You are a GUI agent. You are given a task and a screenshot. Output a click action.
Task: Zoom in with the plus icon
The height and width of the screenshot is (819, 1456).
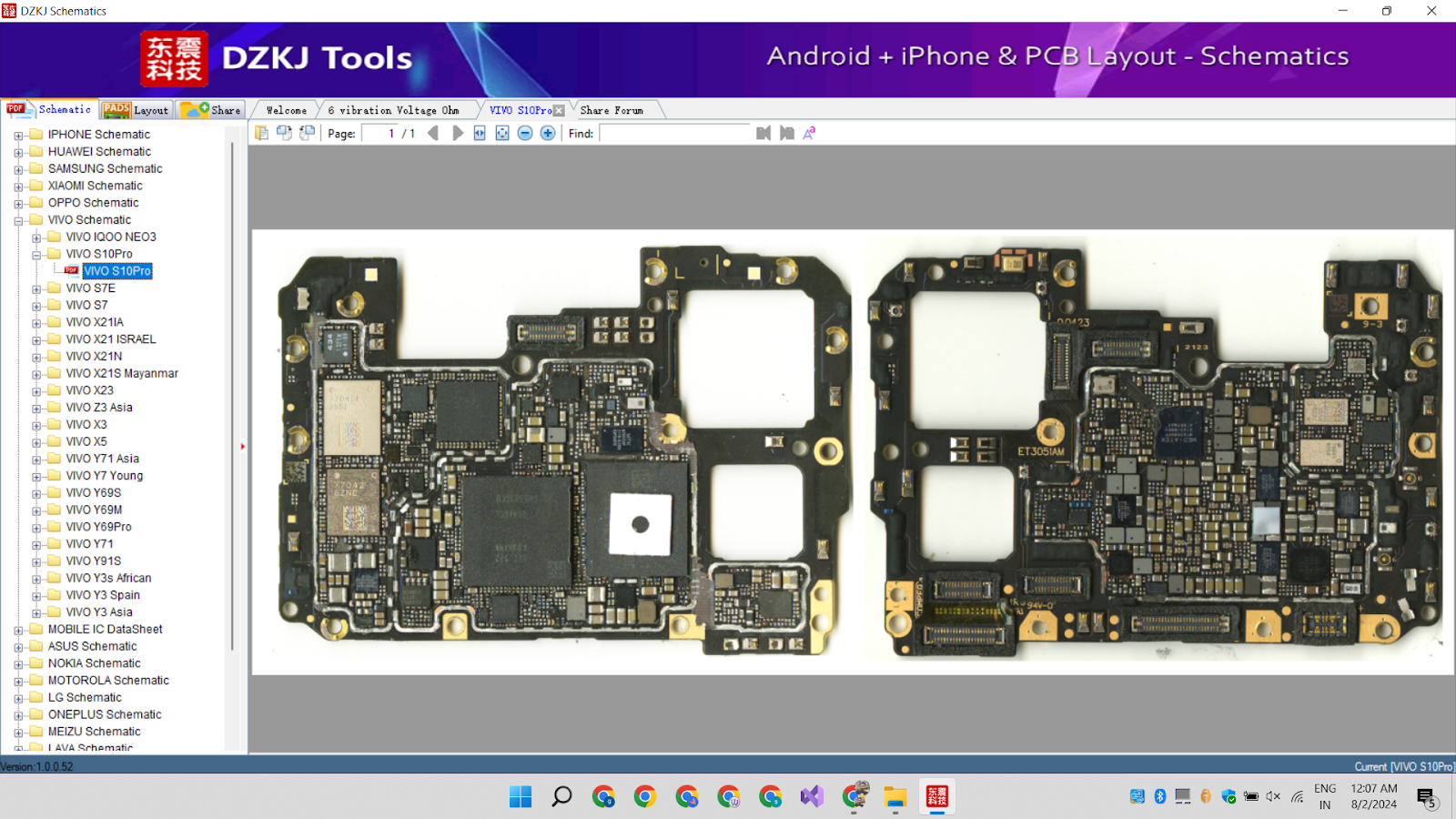coord(548,133)
